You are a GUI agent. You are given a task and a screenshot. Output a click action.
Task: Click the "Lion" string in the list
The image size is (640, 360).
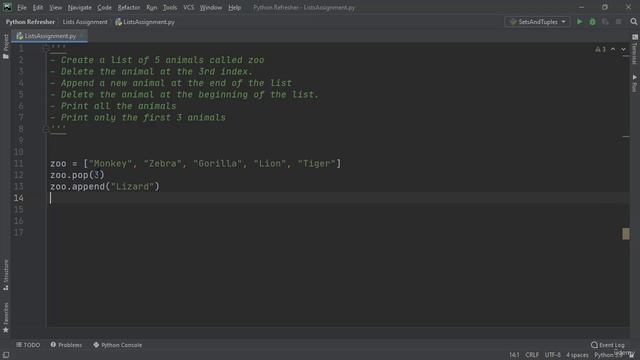269,164
